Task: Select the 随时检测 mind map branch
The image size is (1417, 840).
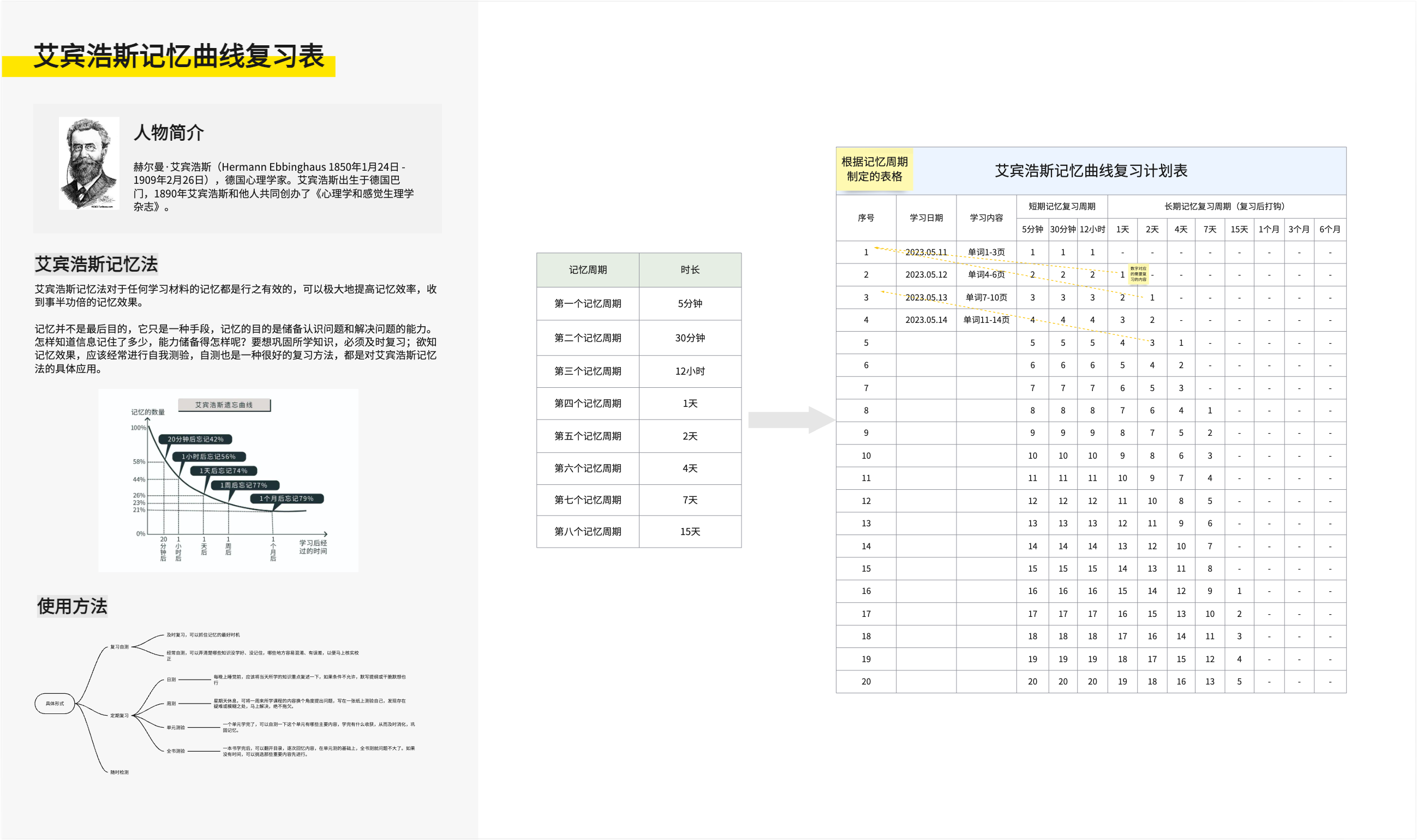Action: [119, 772]
